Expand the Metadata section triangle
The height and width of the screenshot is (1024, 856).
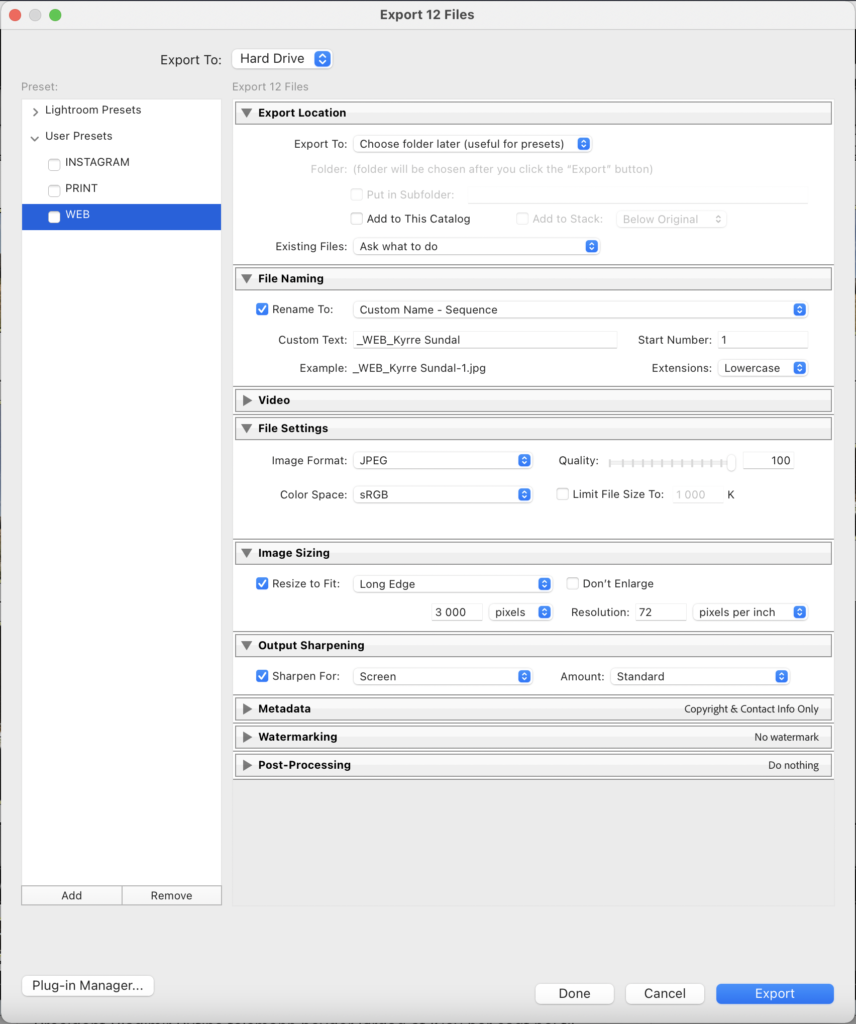point(247,709)
